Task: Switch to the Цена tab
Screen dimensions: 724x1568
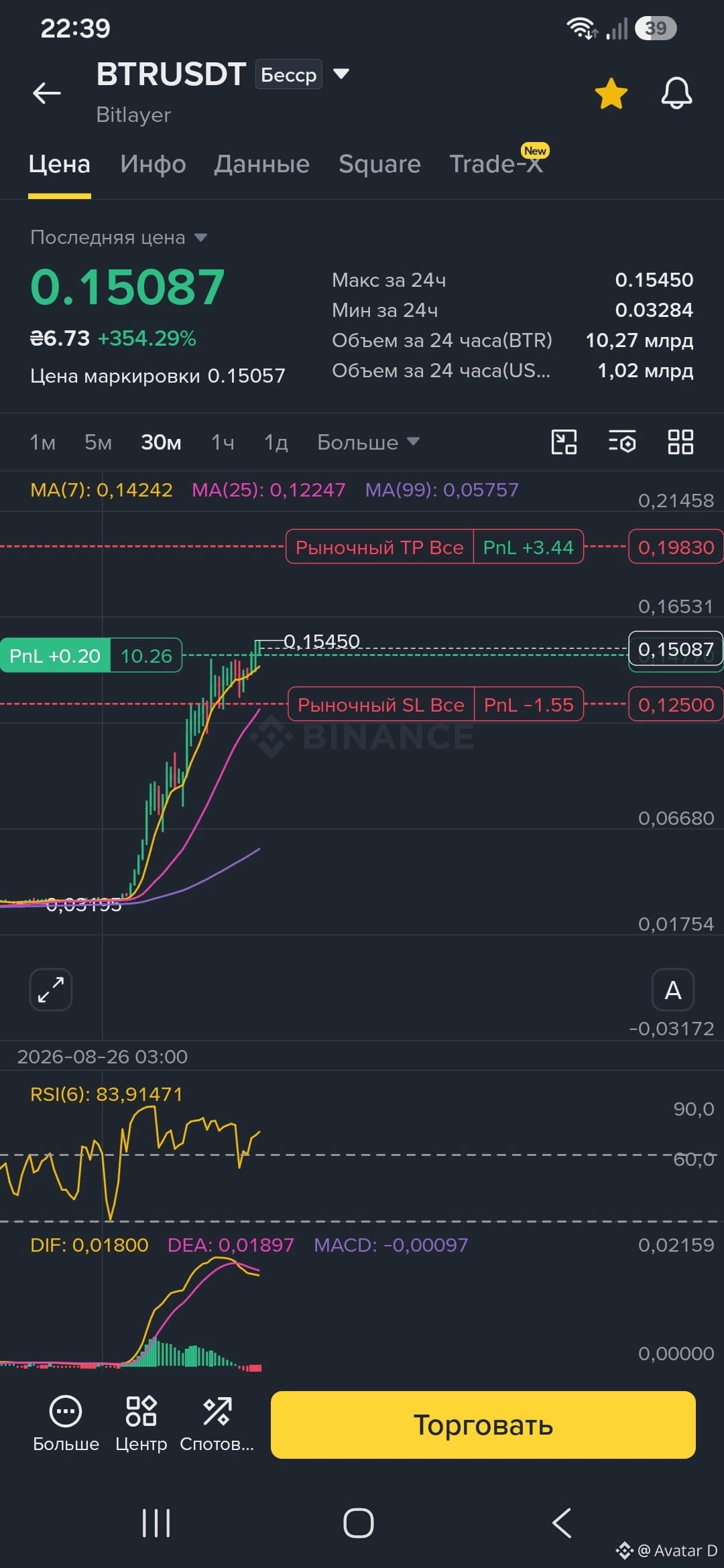Action: [x=59, y=164]
